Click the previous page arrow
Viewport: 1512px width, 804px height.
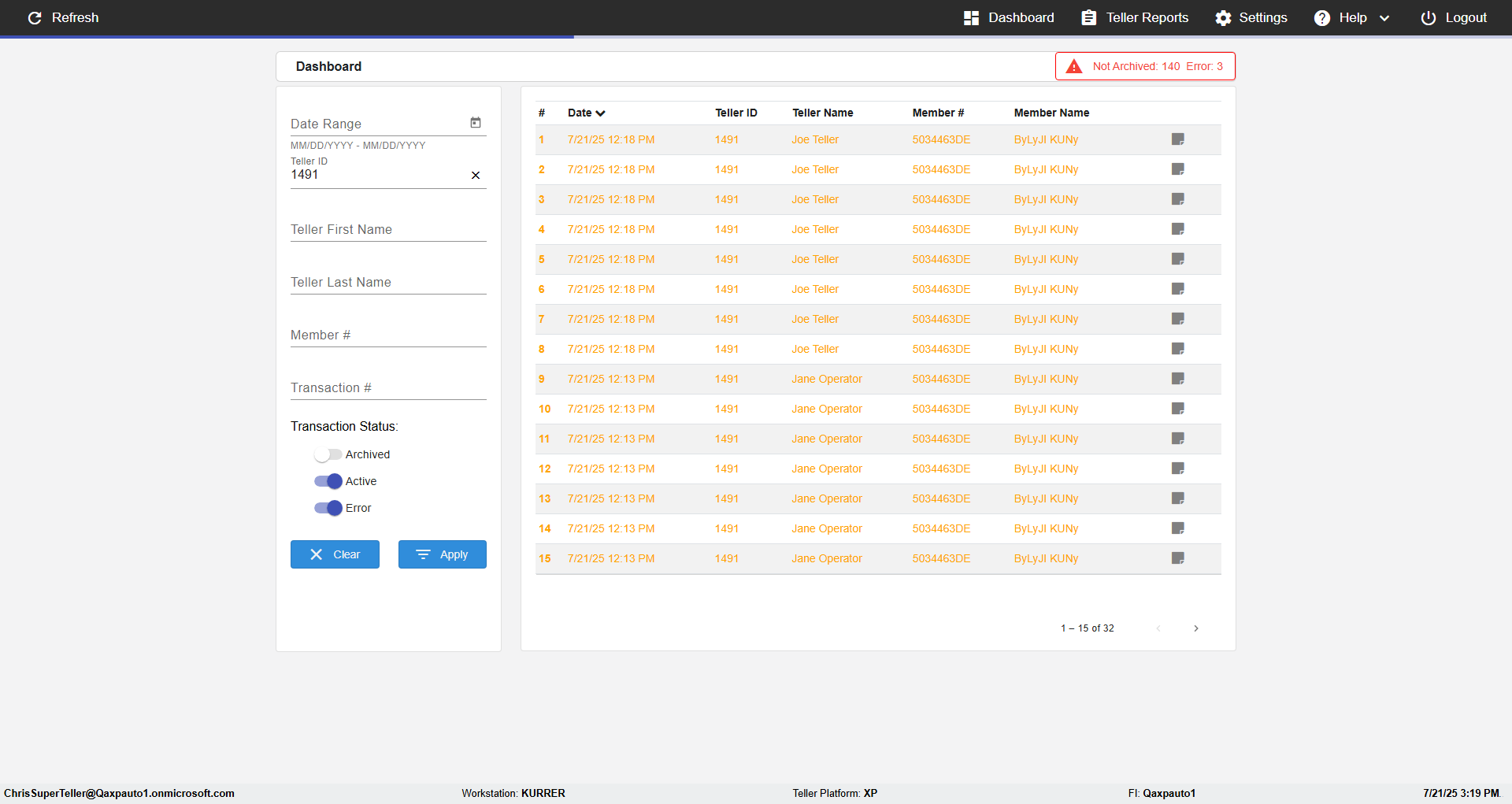(x=1158, y=628)
